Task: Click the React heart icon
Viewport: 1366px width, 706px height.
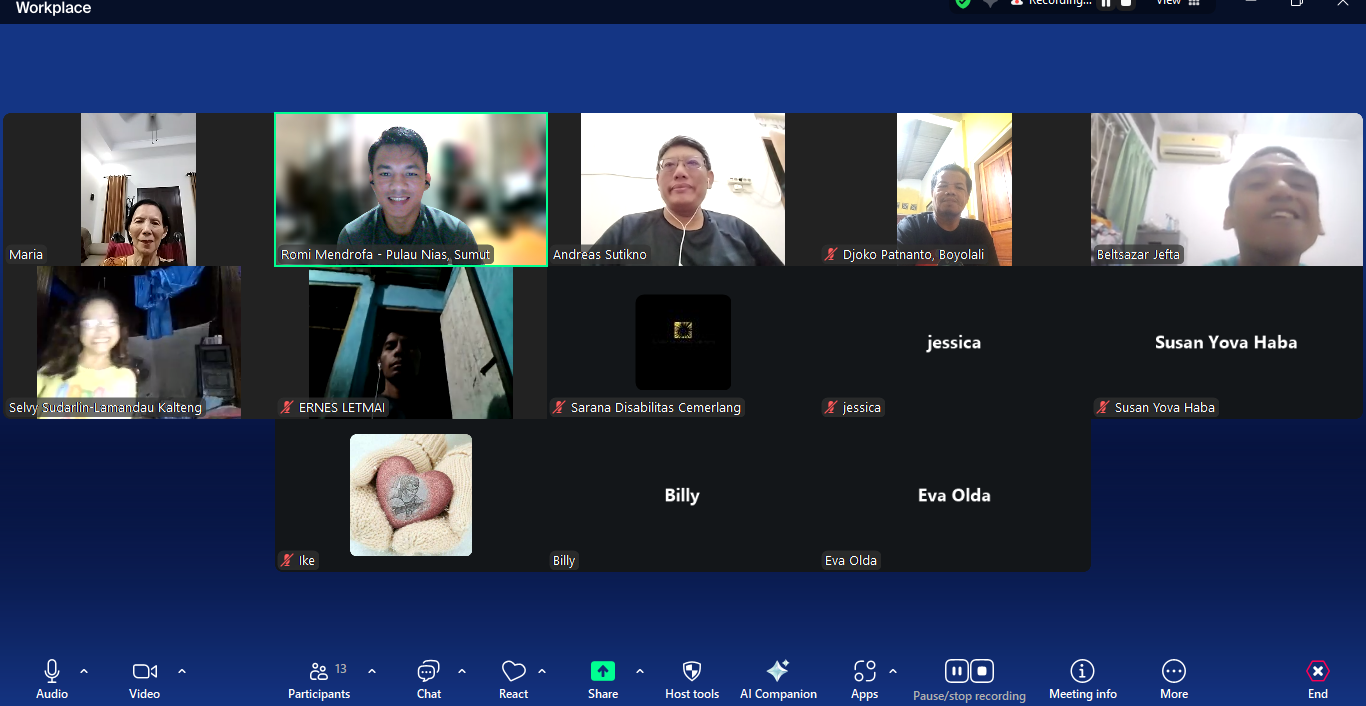Action: (514, 671)
